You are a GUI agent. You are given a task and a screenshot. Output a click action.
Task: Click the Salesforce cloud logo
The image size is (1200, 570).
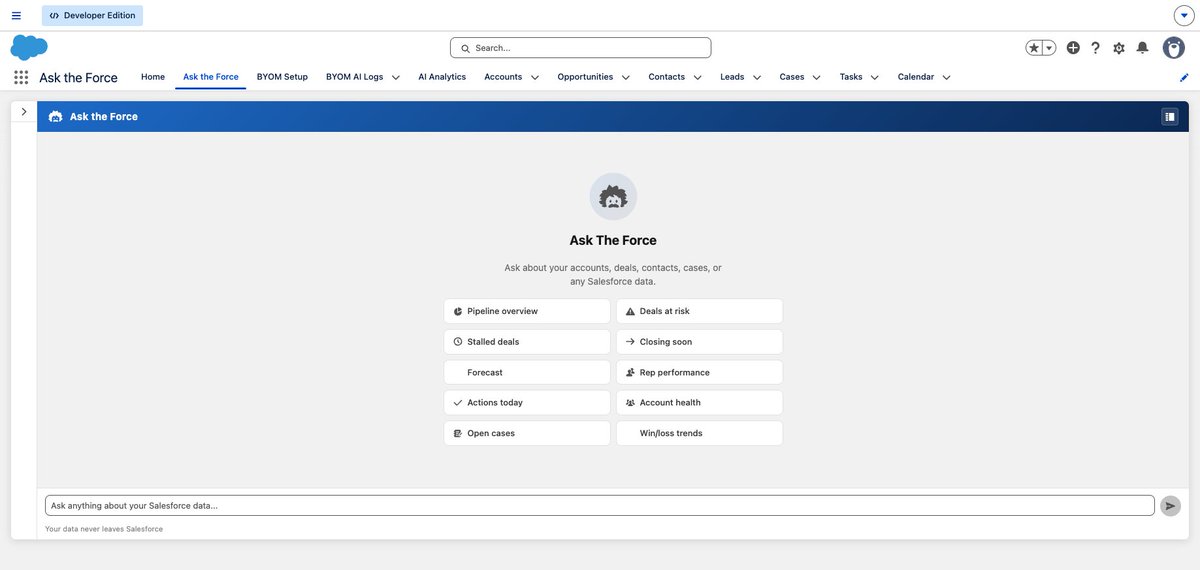click(x=29, y=47)
